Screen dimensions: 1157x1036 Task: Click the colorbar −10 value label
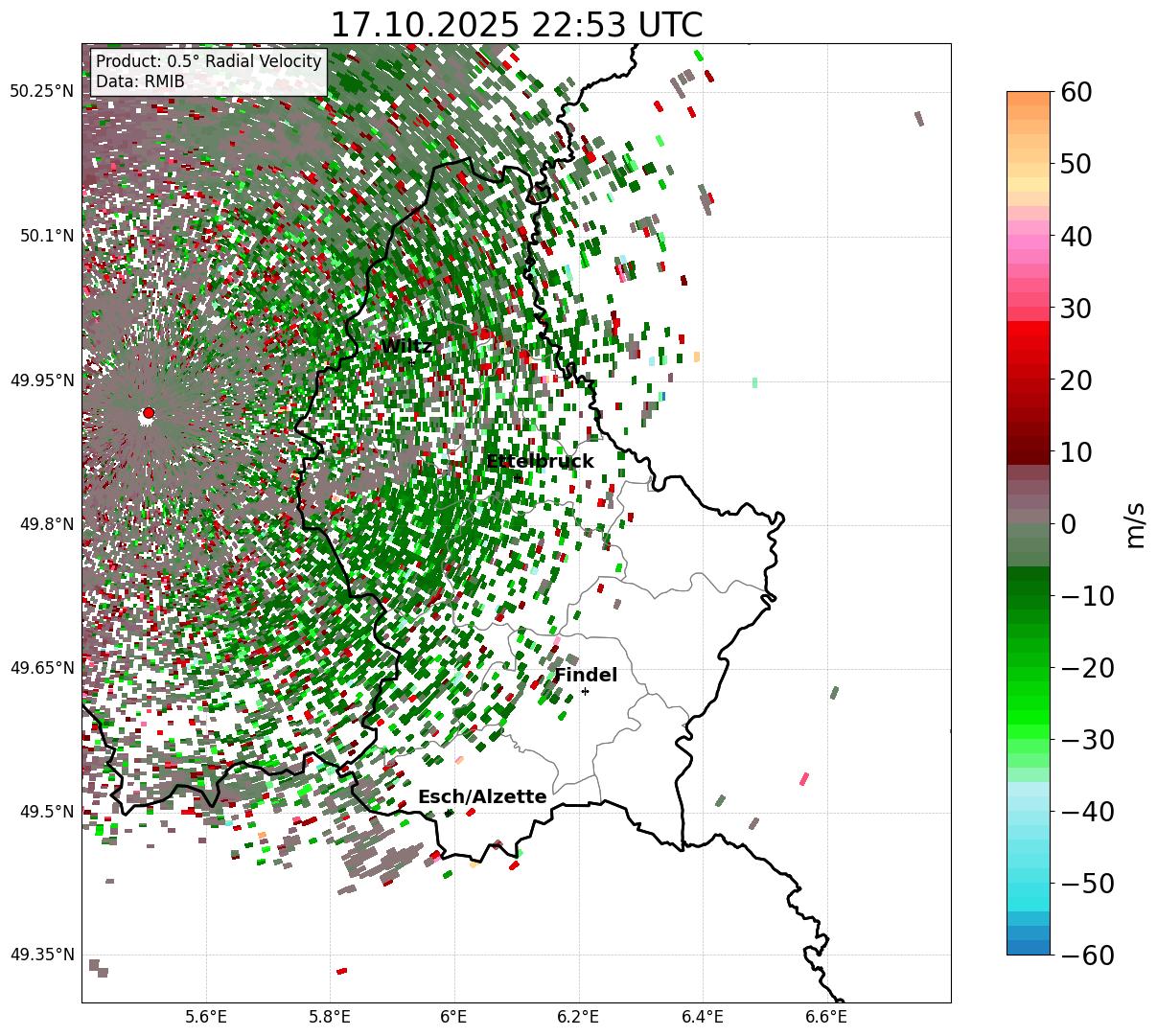coord(1087,595)
